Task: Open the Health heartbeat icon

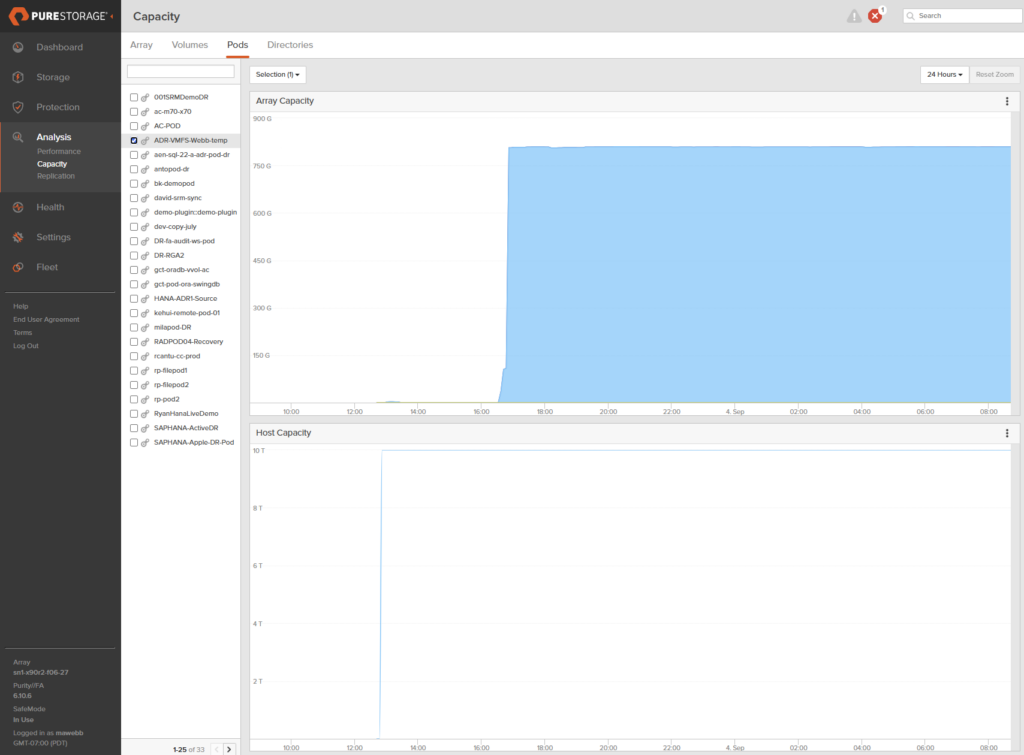Action: 18,207
